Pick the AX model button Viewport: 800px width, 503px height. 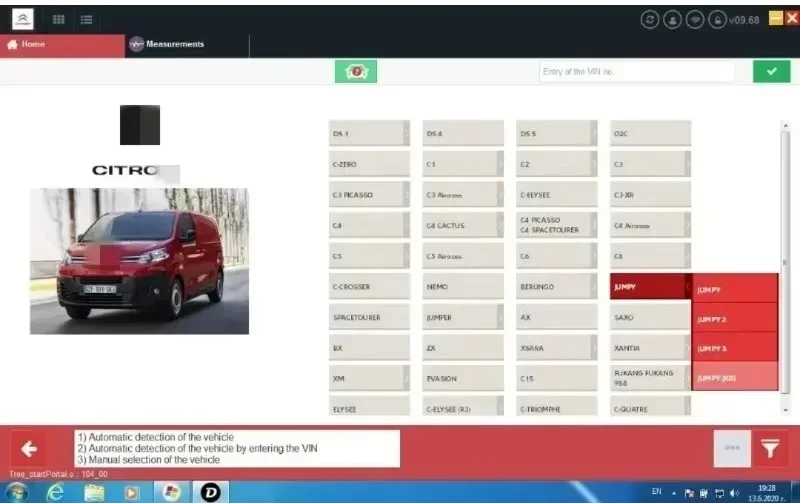(x=557, y=317)
